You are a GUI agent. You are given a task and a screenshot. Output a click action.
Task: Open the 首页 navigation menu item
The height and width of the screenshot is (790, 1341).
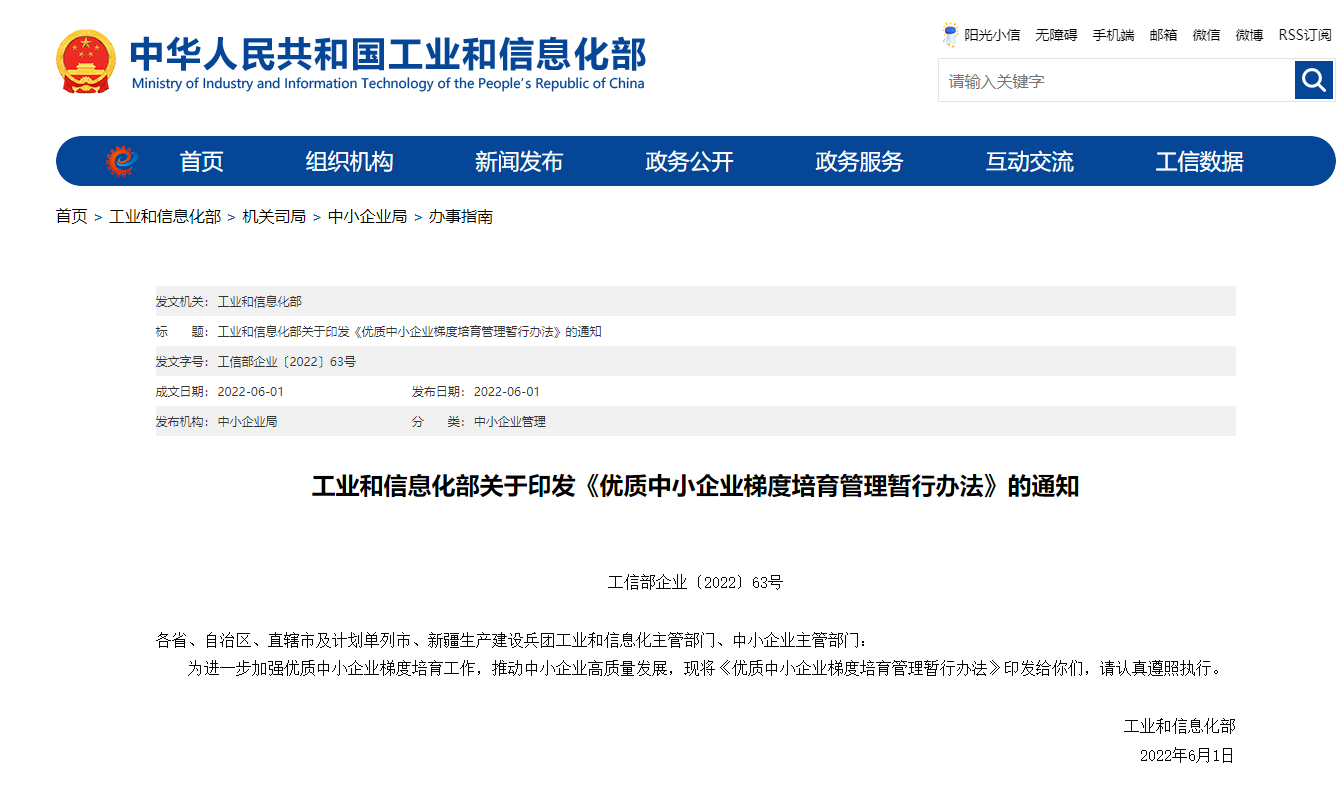[201, 162]
